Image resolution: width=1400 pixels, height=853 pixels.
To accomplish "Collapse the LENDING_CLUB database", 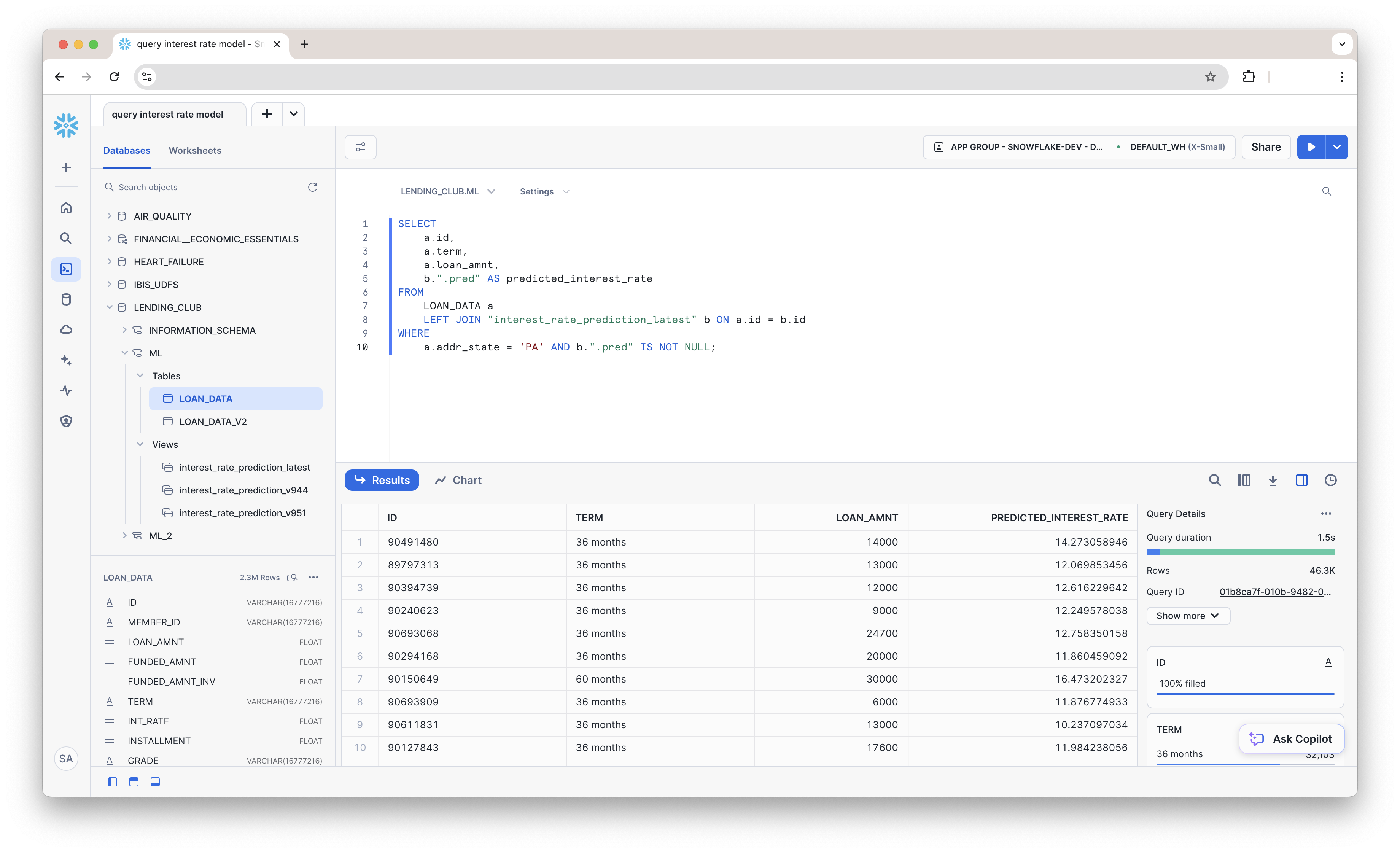I will [109, 307].
